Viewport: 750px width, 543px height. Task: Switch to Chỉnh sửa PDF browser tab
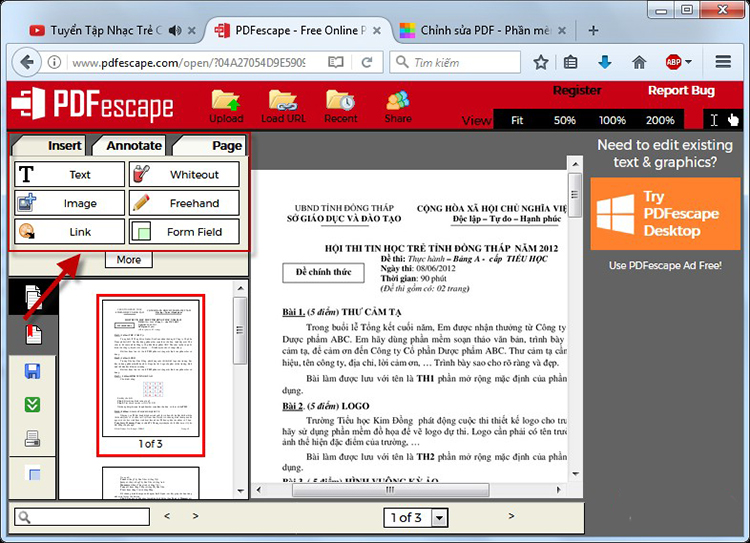click(x=485, y=31)
